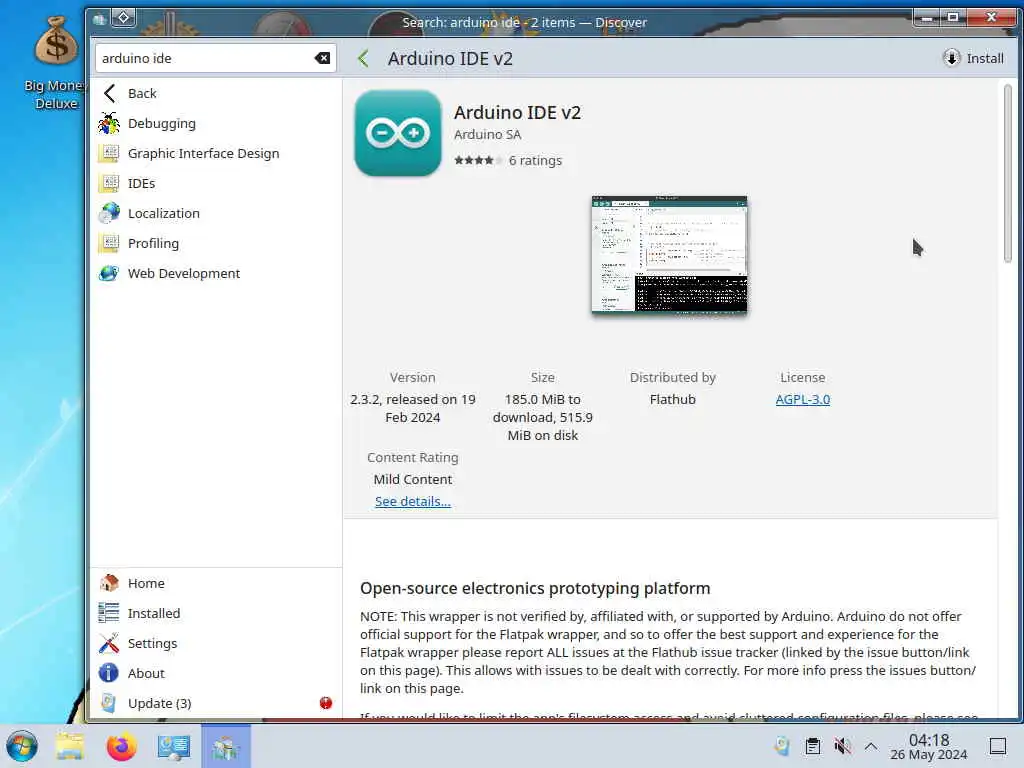Clear the search field text
Image resolution: width=1024 pixels, height=768 pixels.
tap(322, 58)
